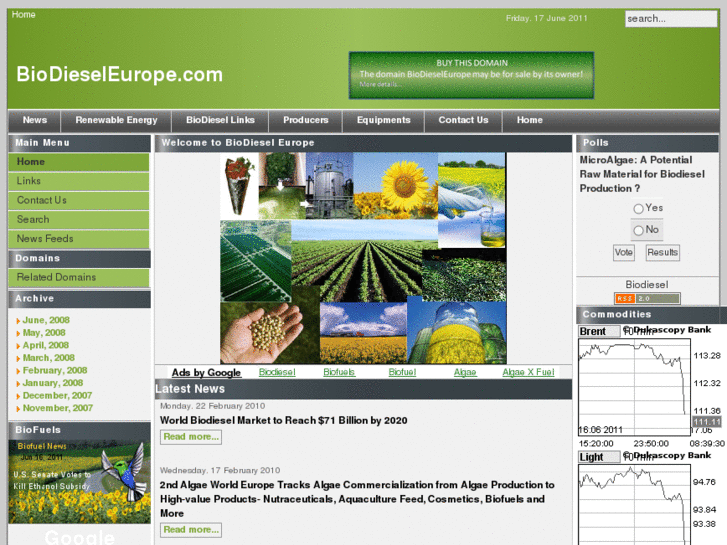Focus the search input field
The width and height of the screenshot is (727, 545).
click(x=671, y=19)
